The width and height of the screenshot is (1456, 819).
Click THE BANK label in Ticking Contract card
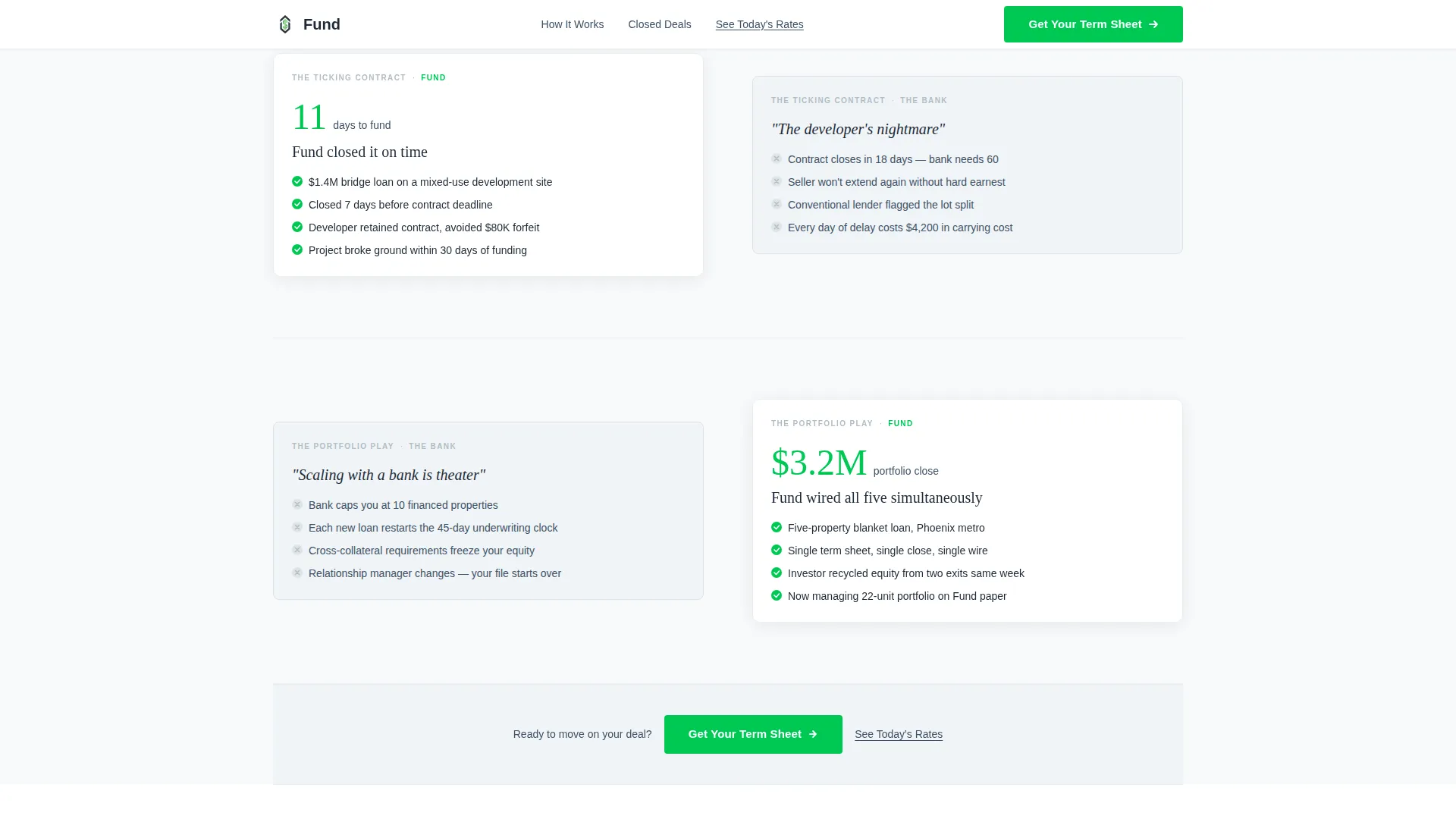pos(924,100)
